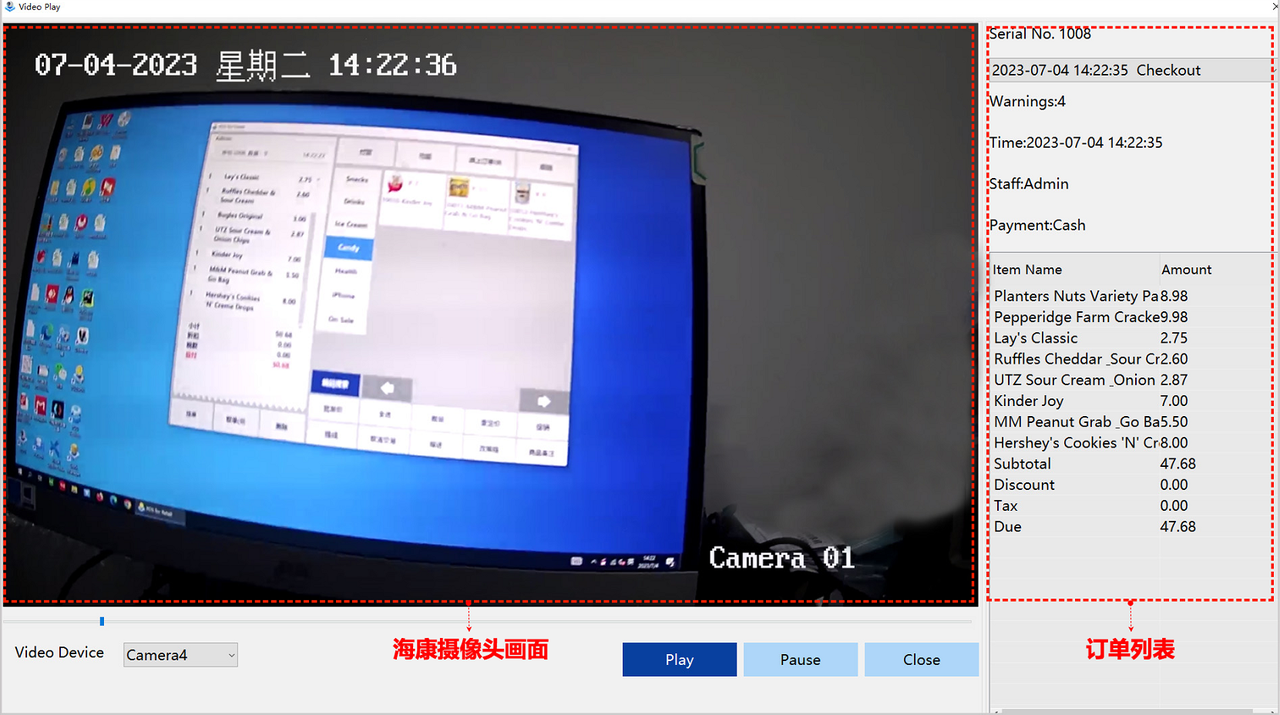
Task: Click the Video Device label
Action: point(59,652)
